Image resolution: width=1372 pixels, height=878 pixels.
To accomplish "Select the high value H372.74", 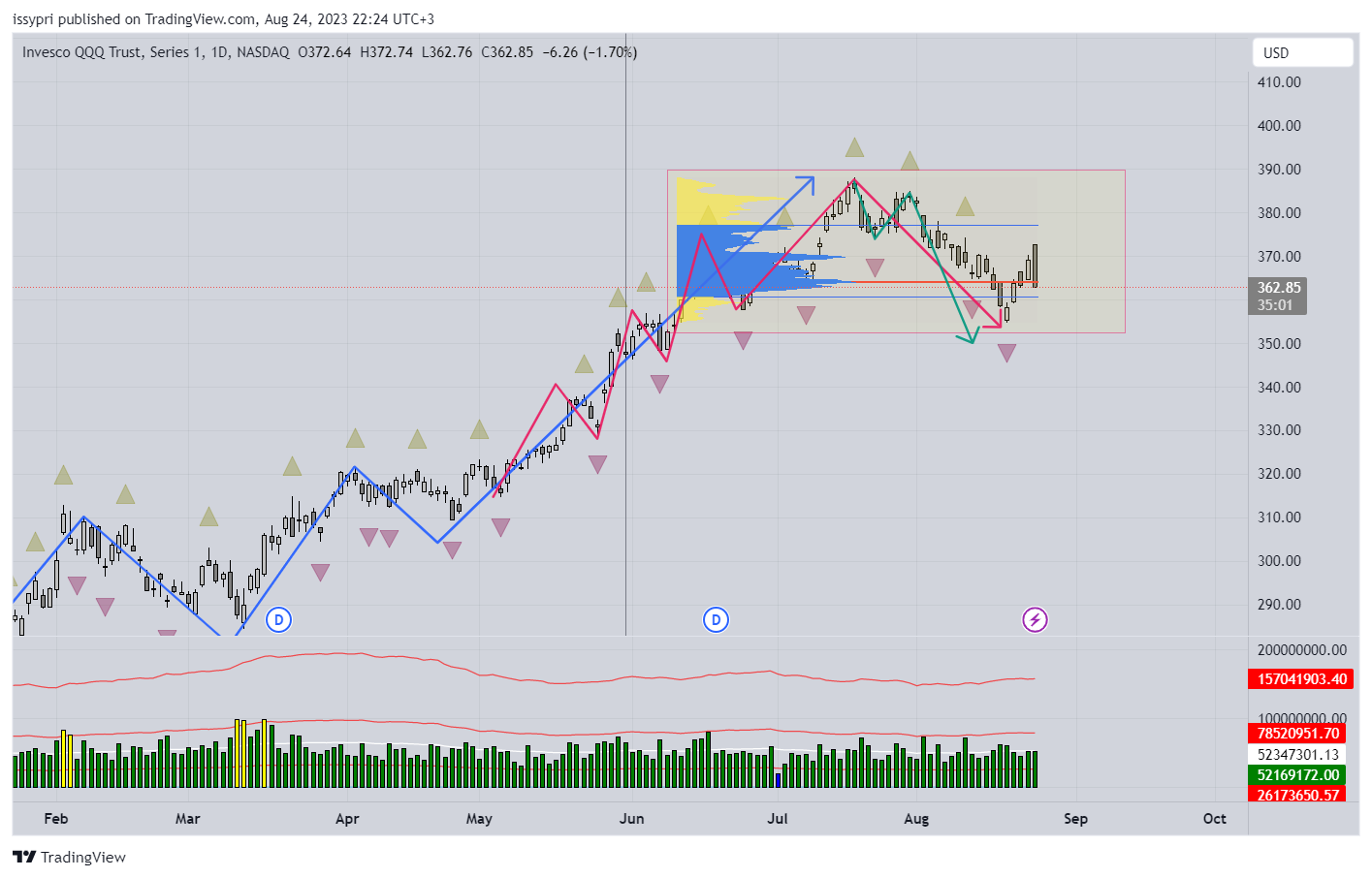I will 386,52.
